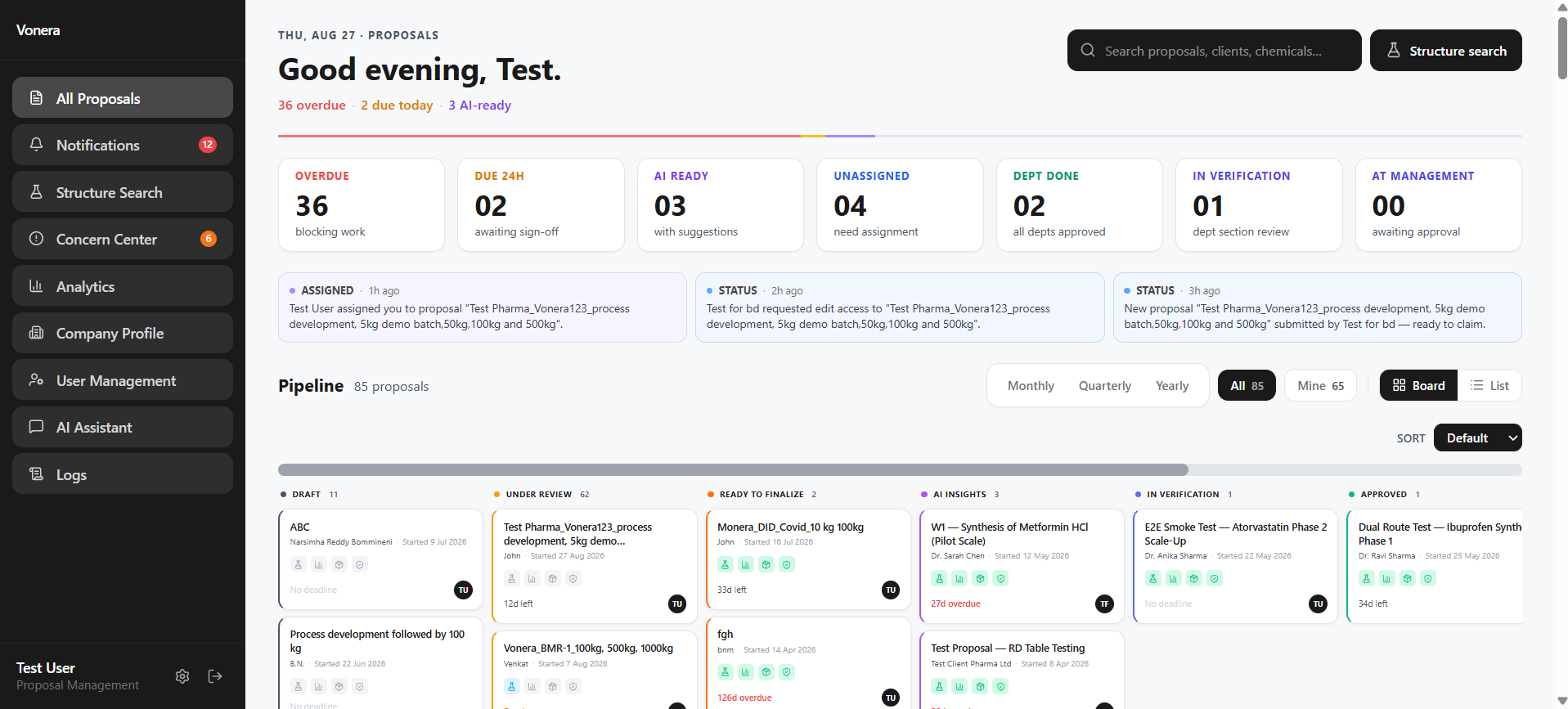This screenshot has height=709, width=1568.
Task: Select the Yearly period filter
Action: [1172, 385]
